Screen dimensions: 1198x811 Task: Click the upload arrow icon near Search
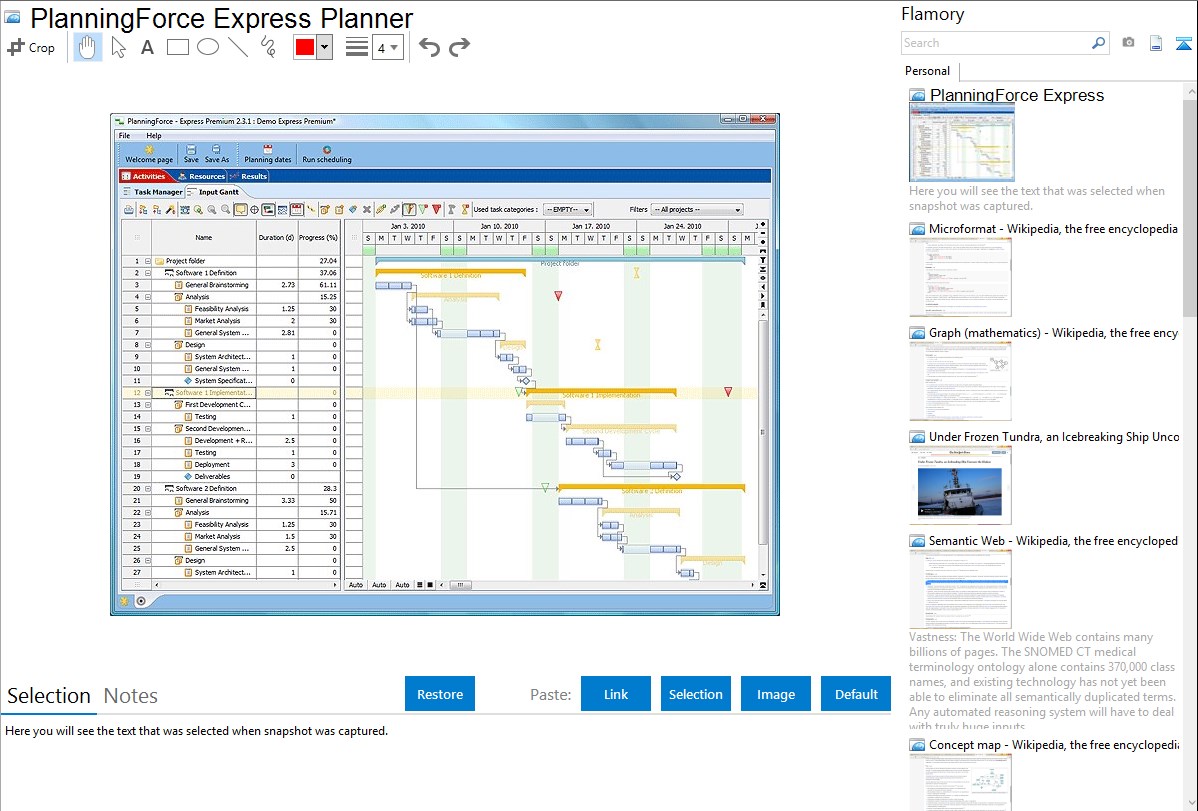coord(1183,43)
